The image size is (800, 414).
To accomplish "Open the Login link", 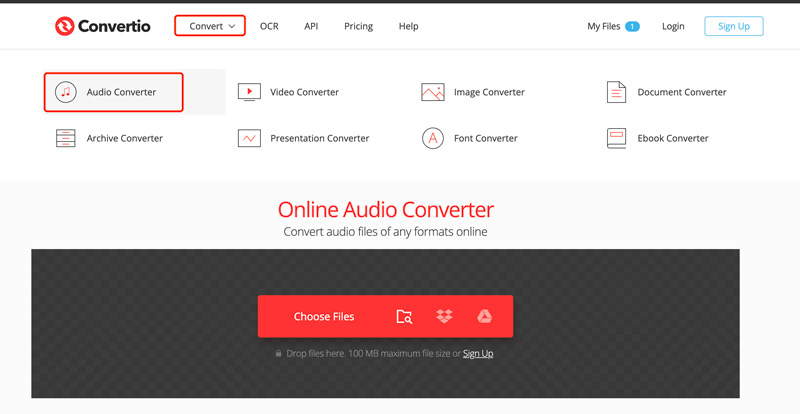I will coord(673,26).
